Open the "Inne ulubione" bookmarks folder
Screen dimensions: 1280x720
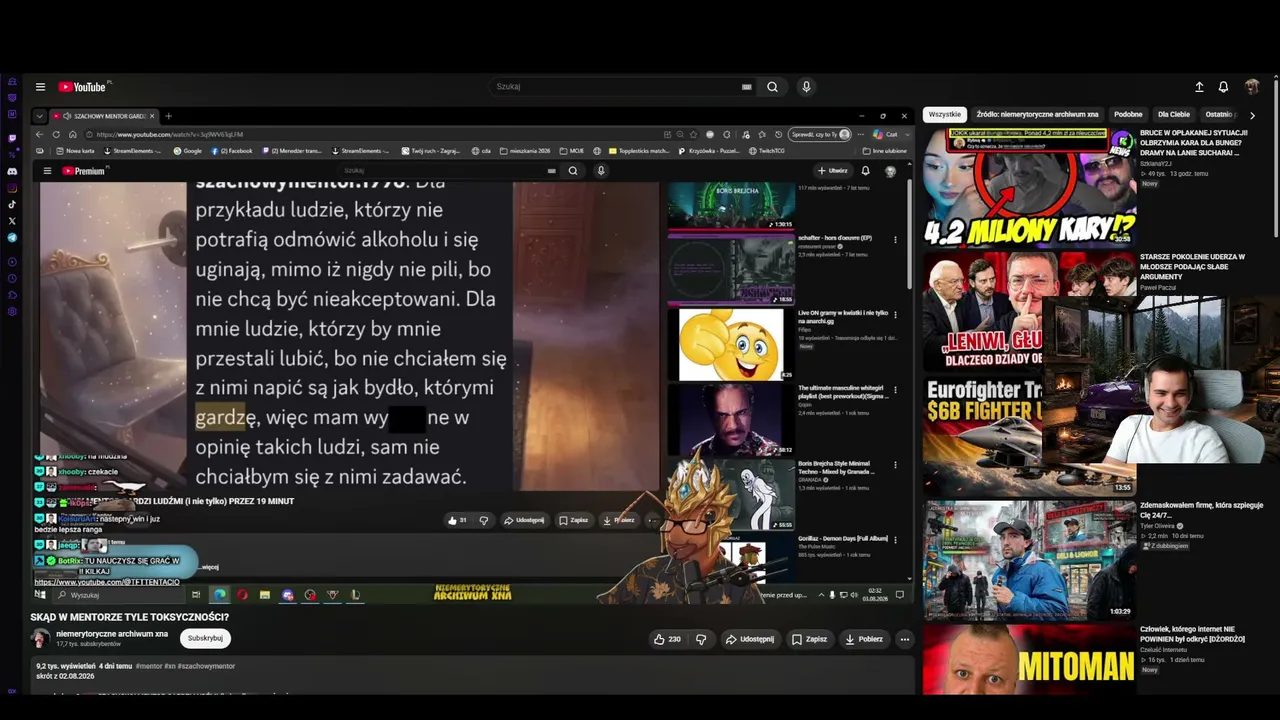tap(885, 151)
